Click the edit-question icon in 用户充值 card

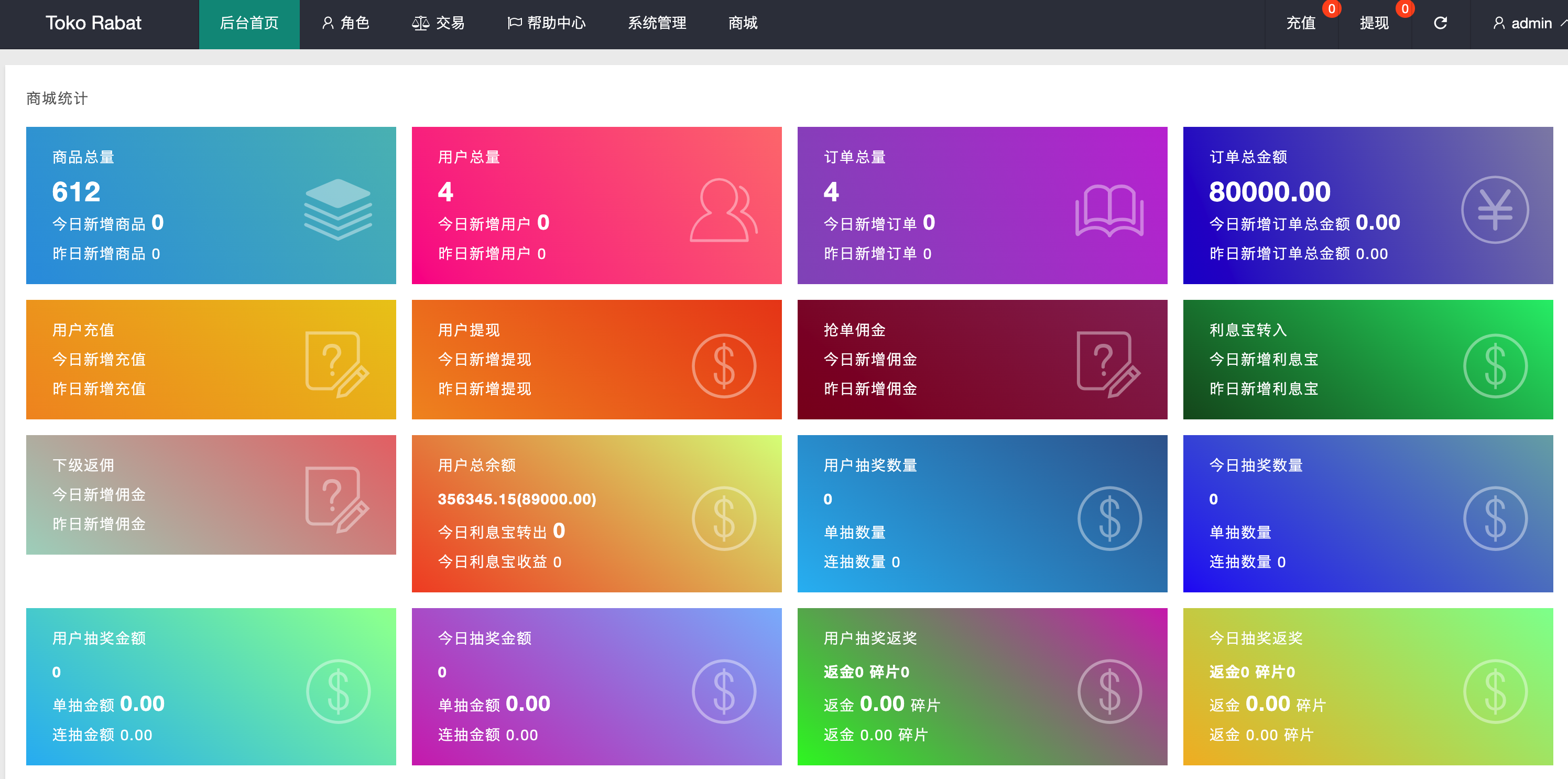coord(337,364)
